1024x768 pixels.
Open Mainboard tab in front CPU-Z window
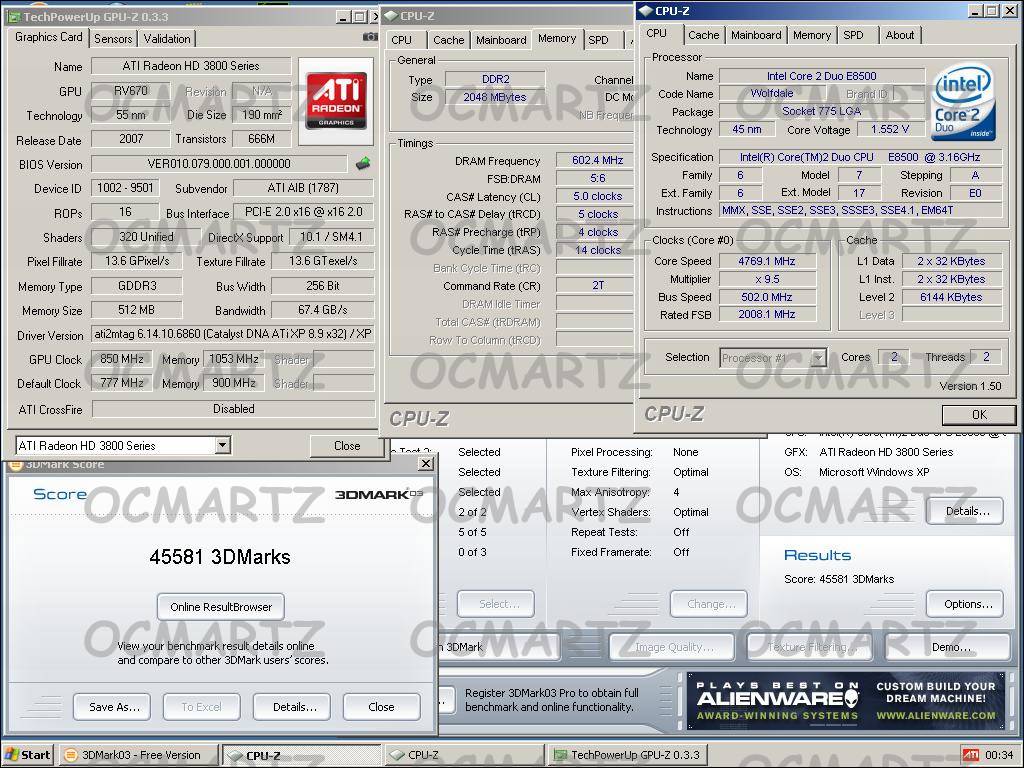(756, 35)
